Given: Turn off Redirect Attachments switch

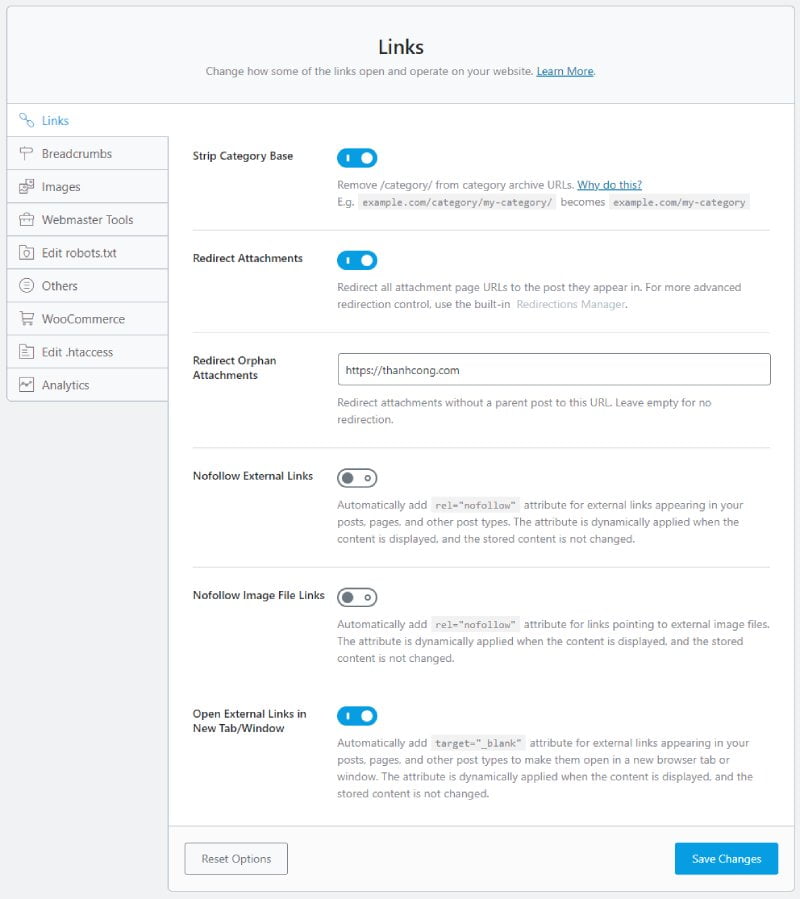Looking at the screenshot, I should coord(357,260).
